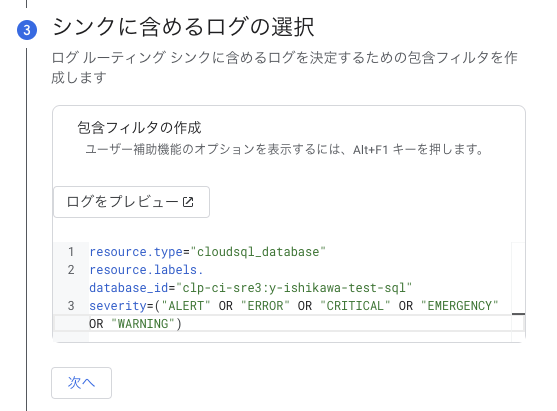This screenshot has height=411, width=557.
Task: Click the 次へ button
Action: [81, 383]
